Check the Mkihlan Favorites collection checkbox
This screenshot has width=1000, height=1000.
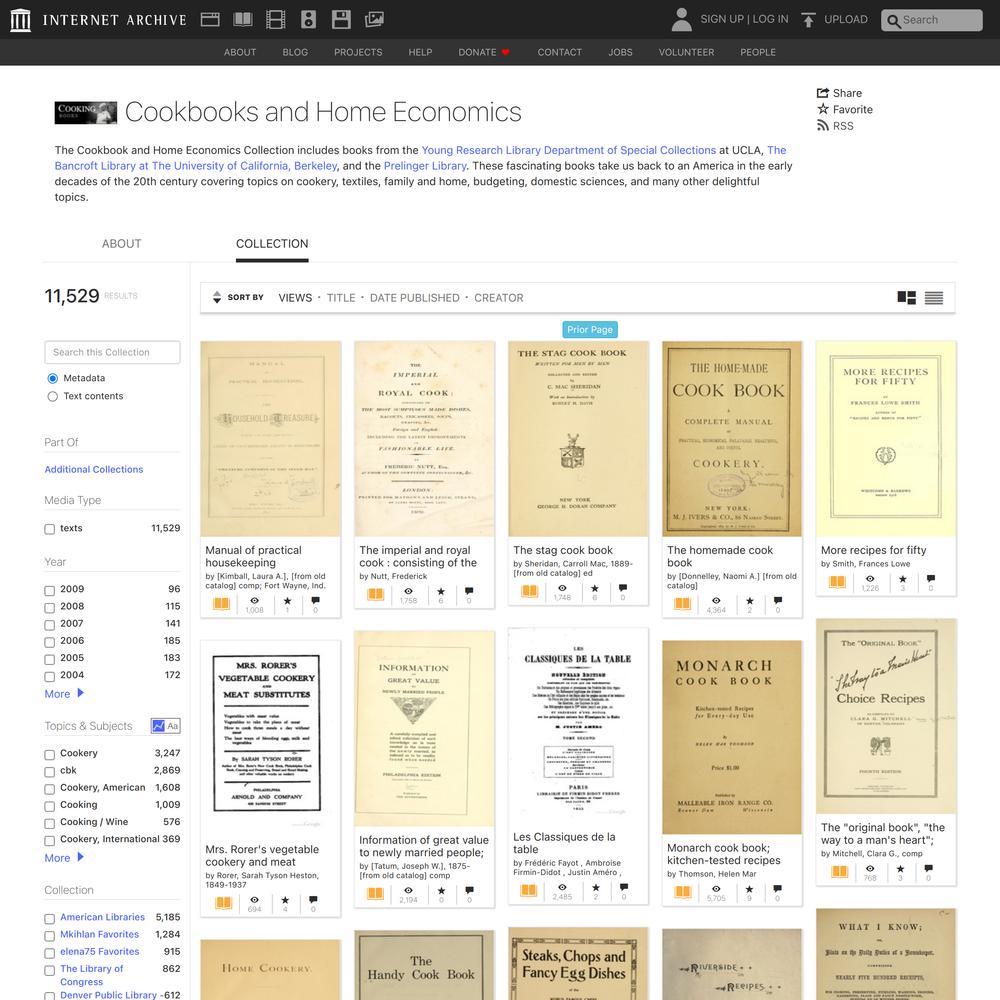[x=50, y=936]
